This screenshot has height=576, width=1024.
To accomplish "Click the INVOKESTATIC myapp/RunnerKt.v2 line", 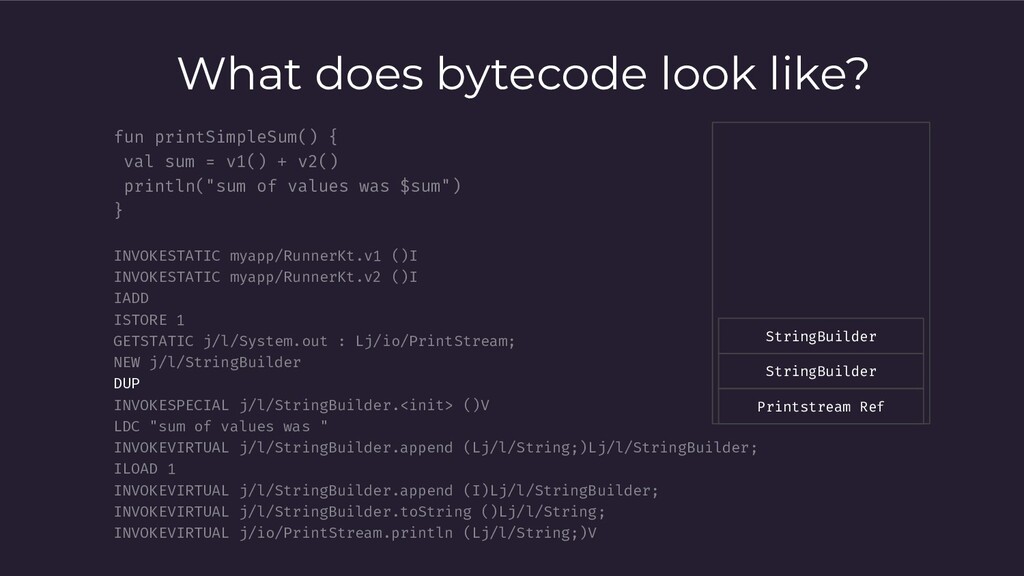I will coord(265,277).
